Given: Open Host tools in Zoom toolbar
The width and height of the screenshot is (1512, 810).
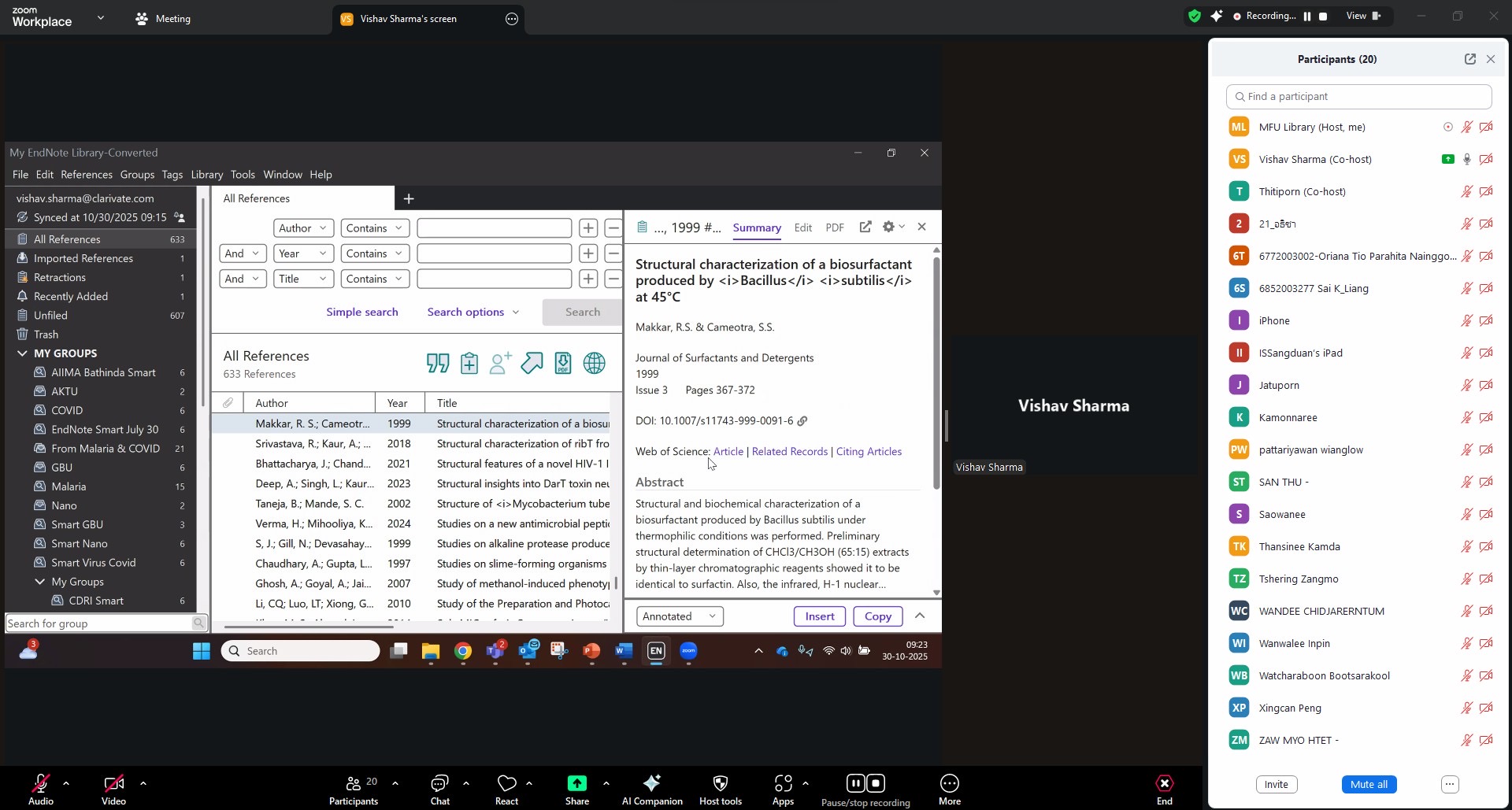Looking at the screenshot, I should [x=721, y=790].
